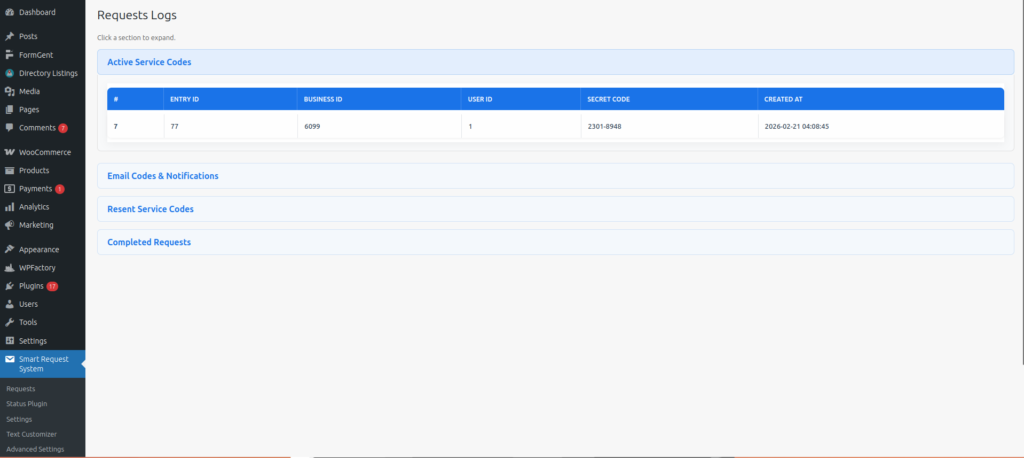Expand the Completed Requests section

[x=149, y=242]
